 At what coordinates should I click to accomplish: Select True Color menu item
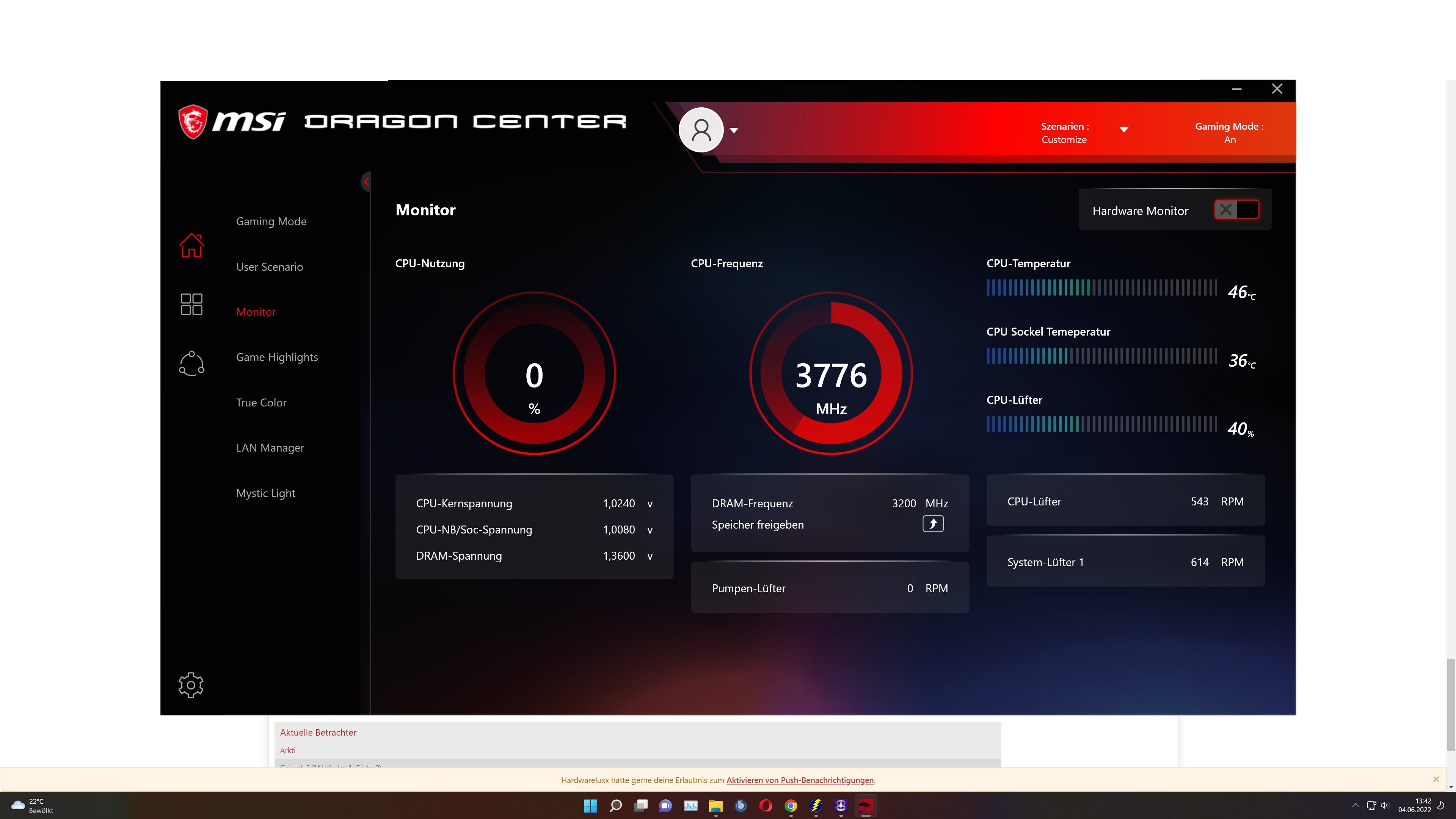[261, 402]
